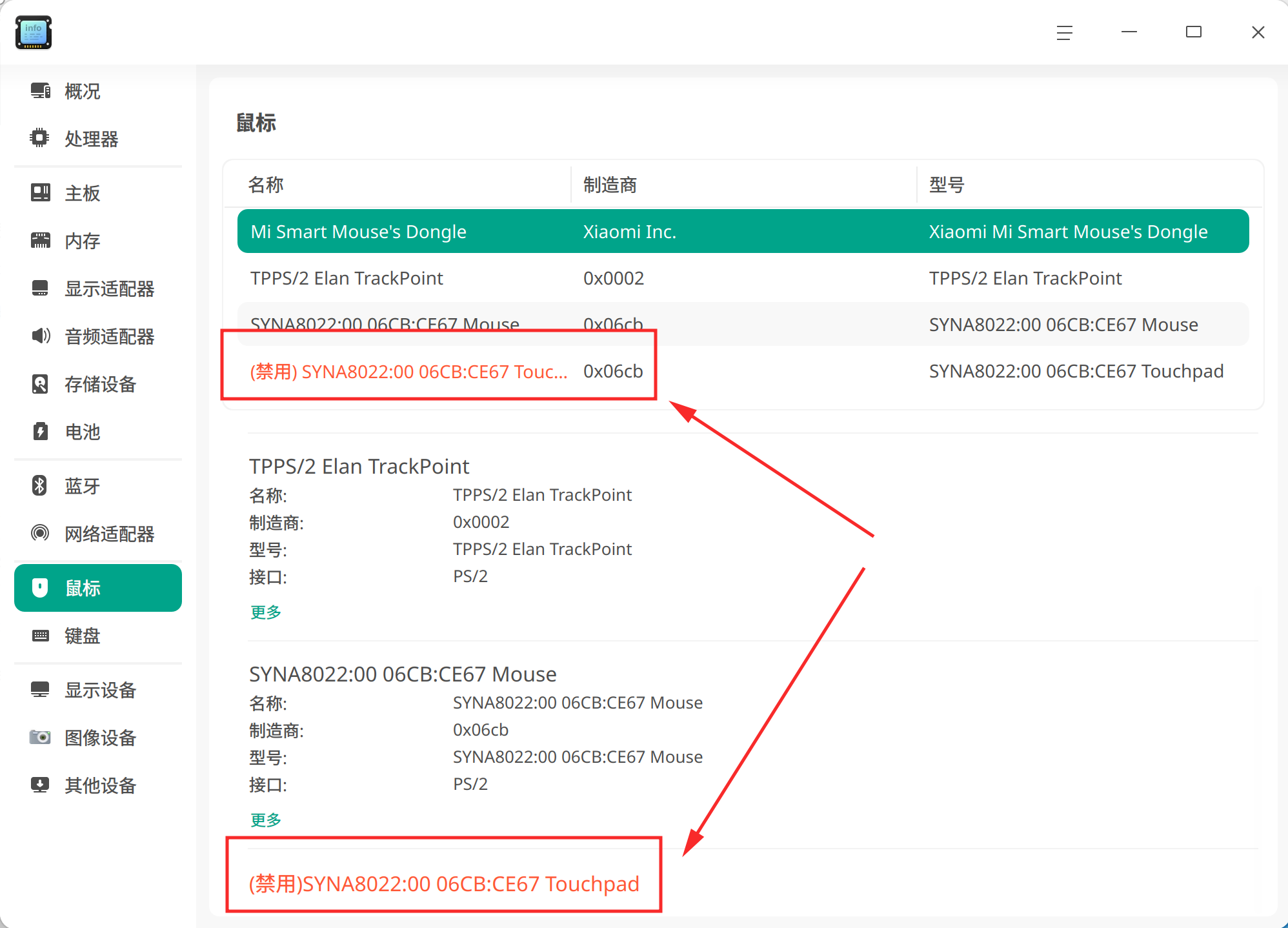Click the motherboard icon (主板)
Viewport: 1288px width, 928px height.
pyautogui.click(x=41, y=192)
